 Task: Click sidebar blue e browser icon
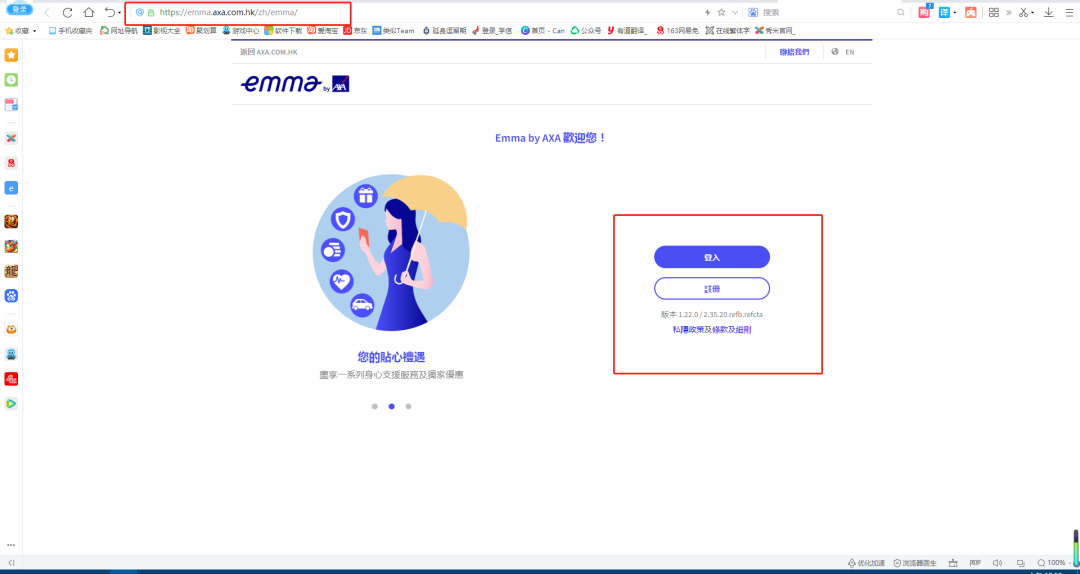(x=11, y=187)
